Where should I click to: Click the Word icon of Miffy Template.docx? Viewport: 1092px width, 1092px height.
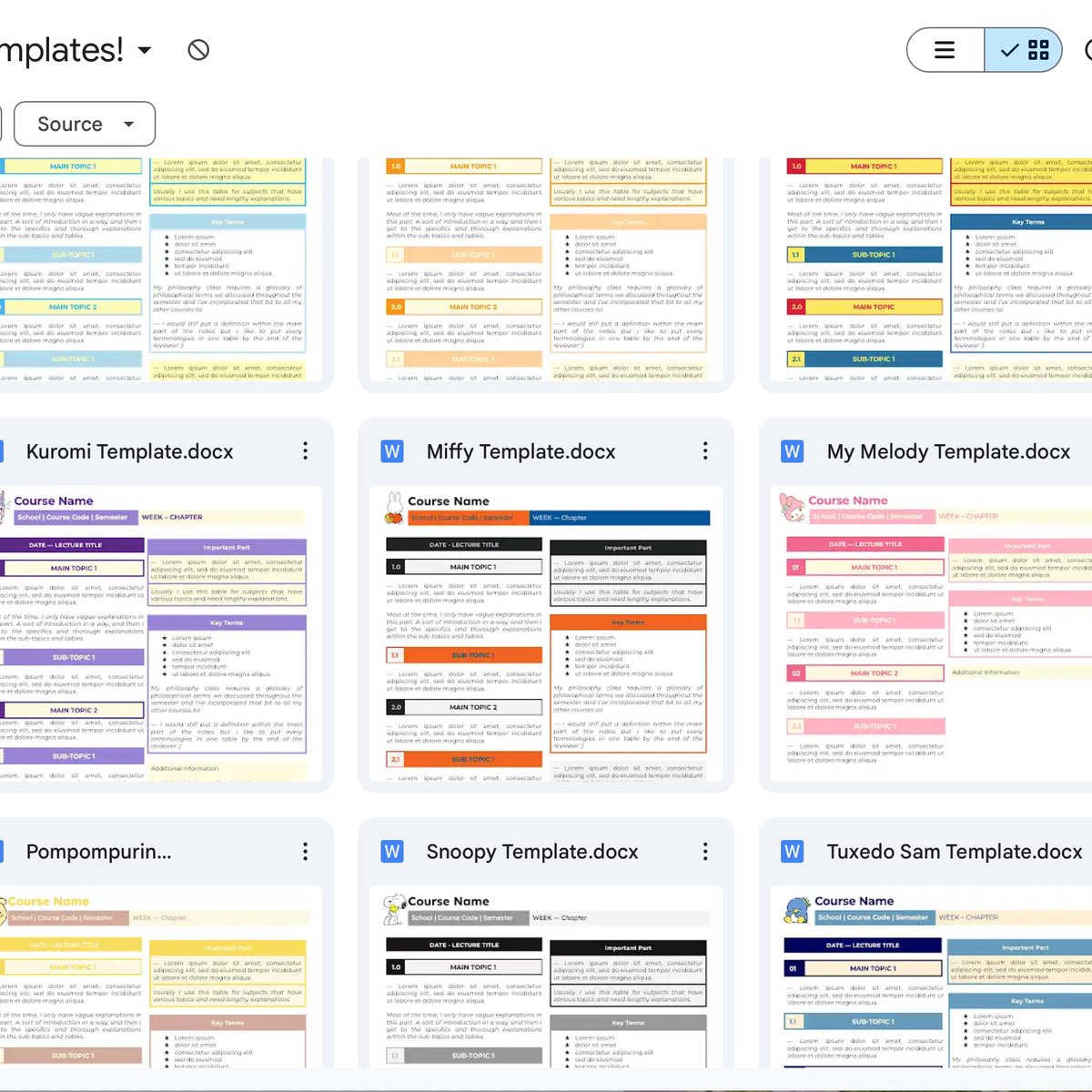[392, 451]
